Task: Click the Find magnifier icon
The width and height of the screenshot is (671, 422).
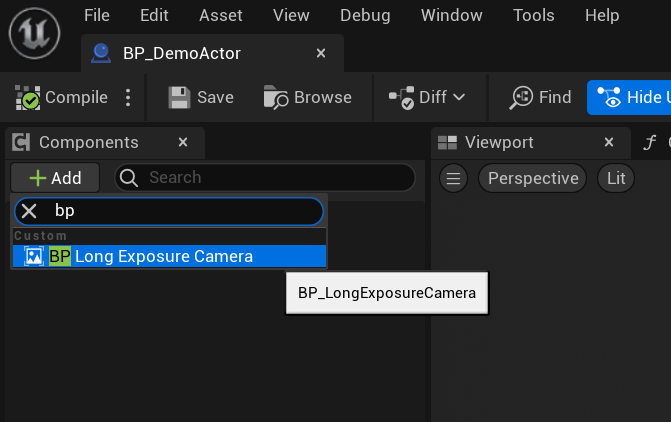Action: coord(521,98)
